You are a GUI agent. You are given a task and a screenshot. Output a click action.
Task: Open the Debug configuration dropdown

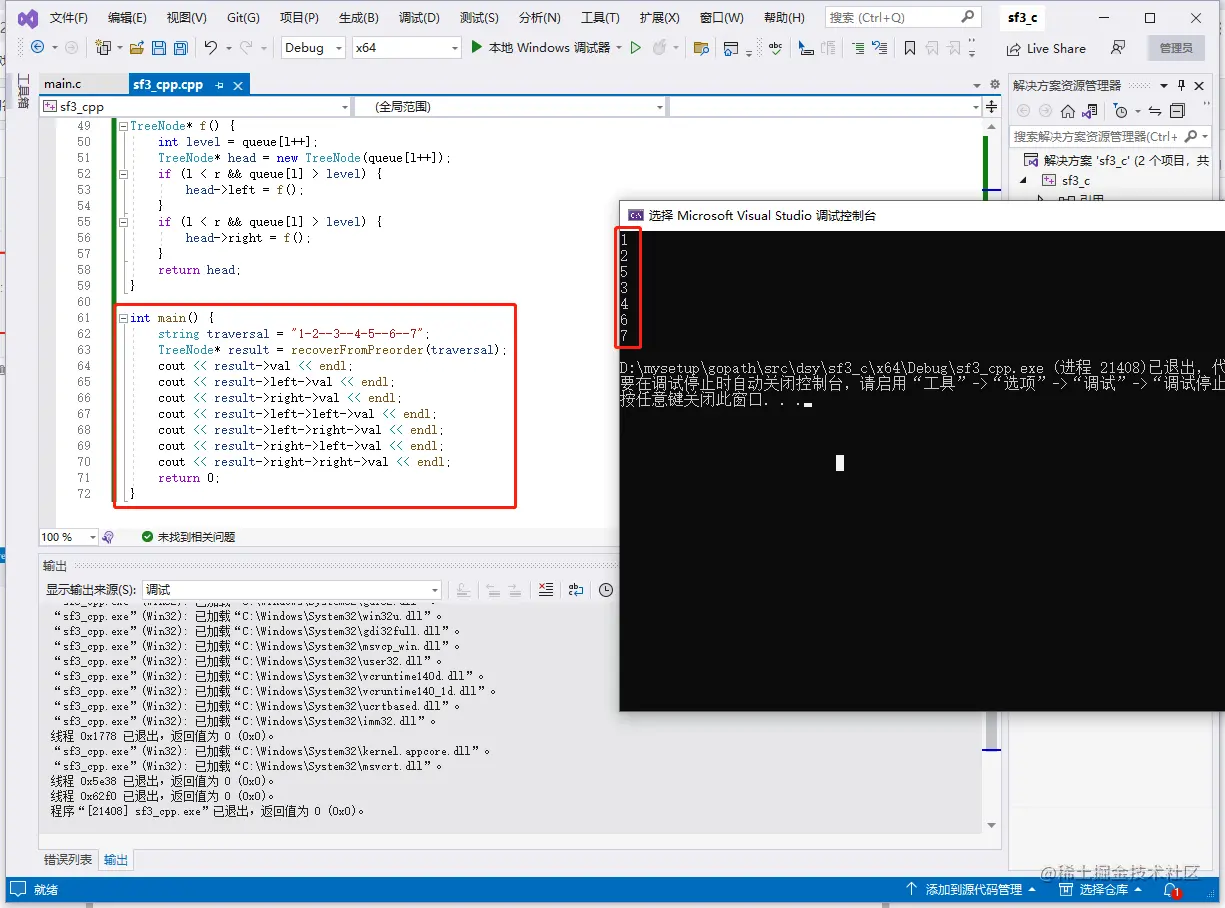tap(312, 48)
